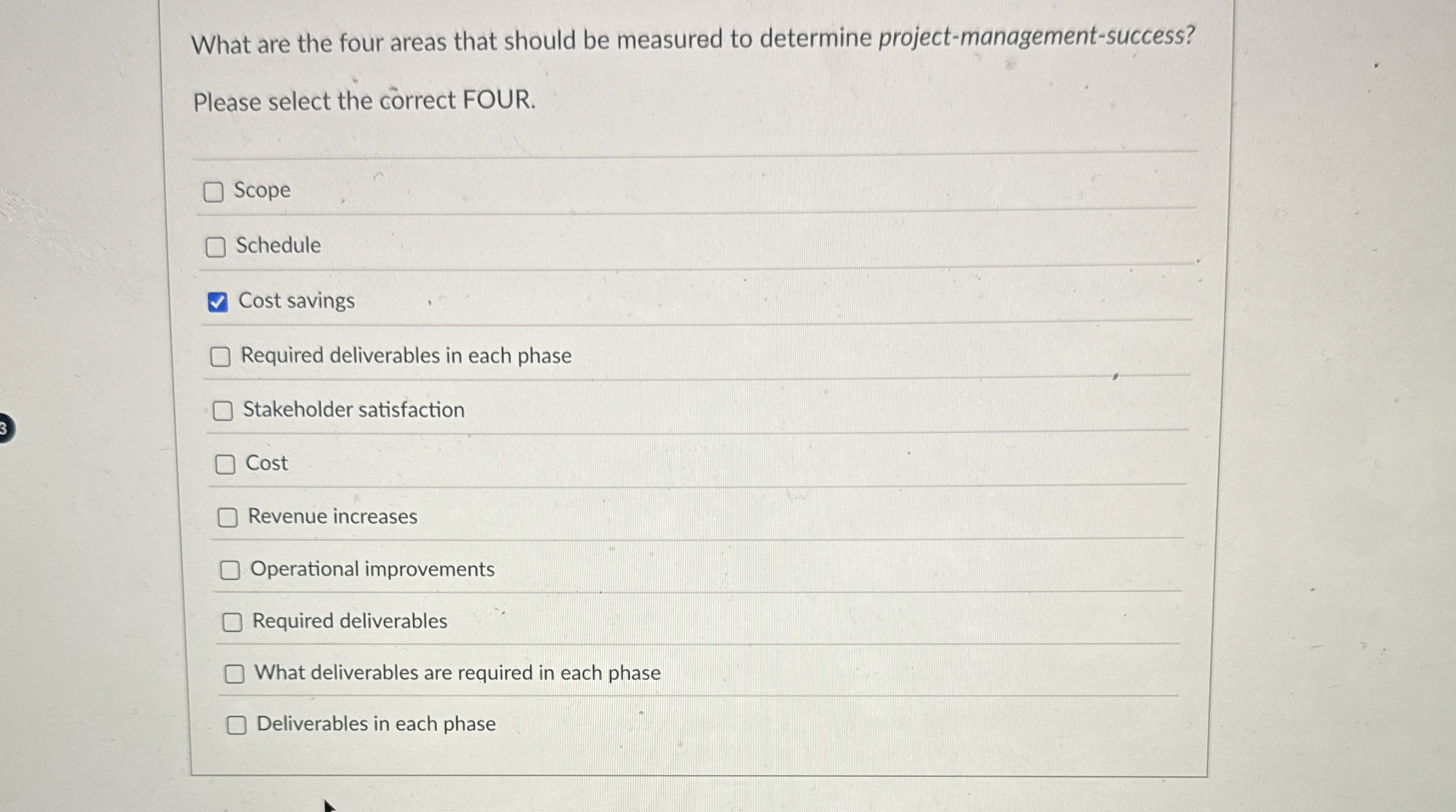Check the Scope checkbox

[213, 192]
